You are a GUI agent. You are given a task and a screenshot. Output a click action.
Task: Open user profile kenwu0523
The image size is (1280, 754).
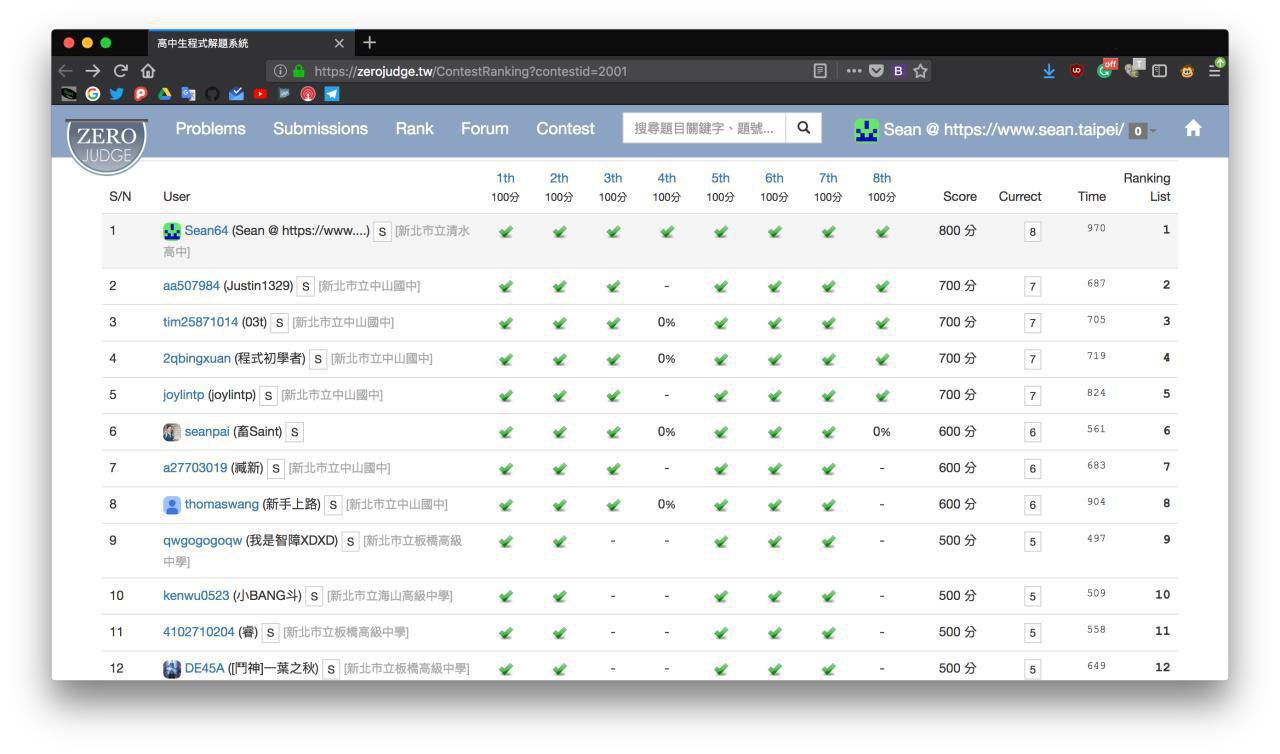(x=196, y=595)
